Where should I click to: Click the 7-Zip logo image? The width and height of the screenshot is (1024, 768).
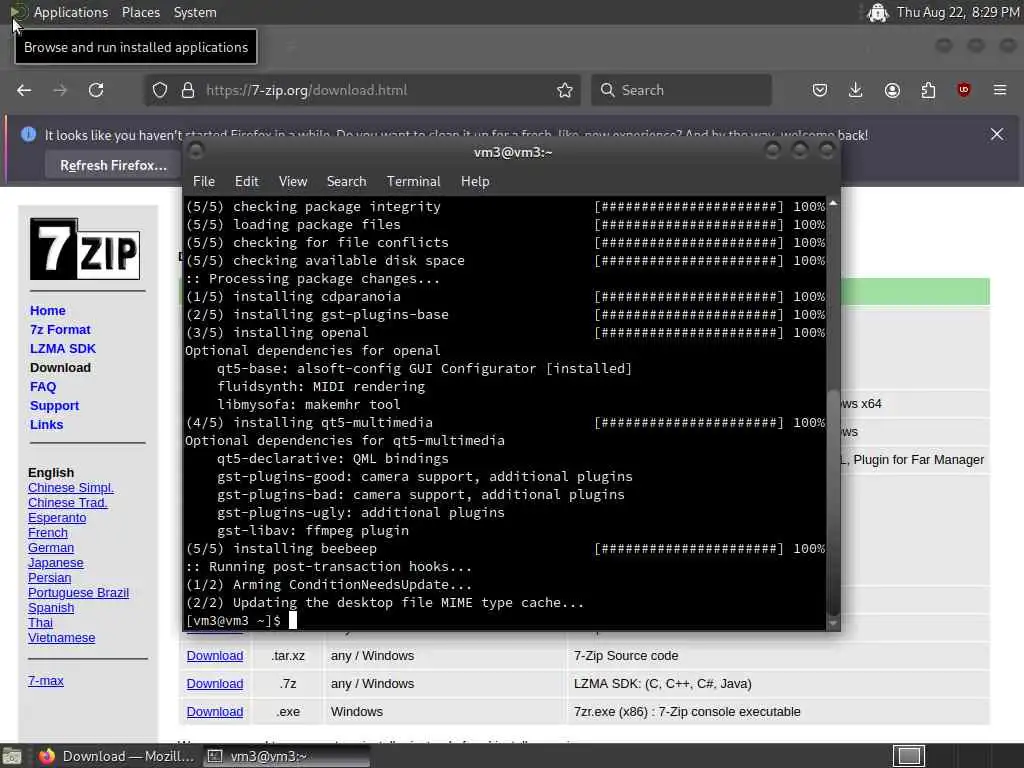coord(85,249)
